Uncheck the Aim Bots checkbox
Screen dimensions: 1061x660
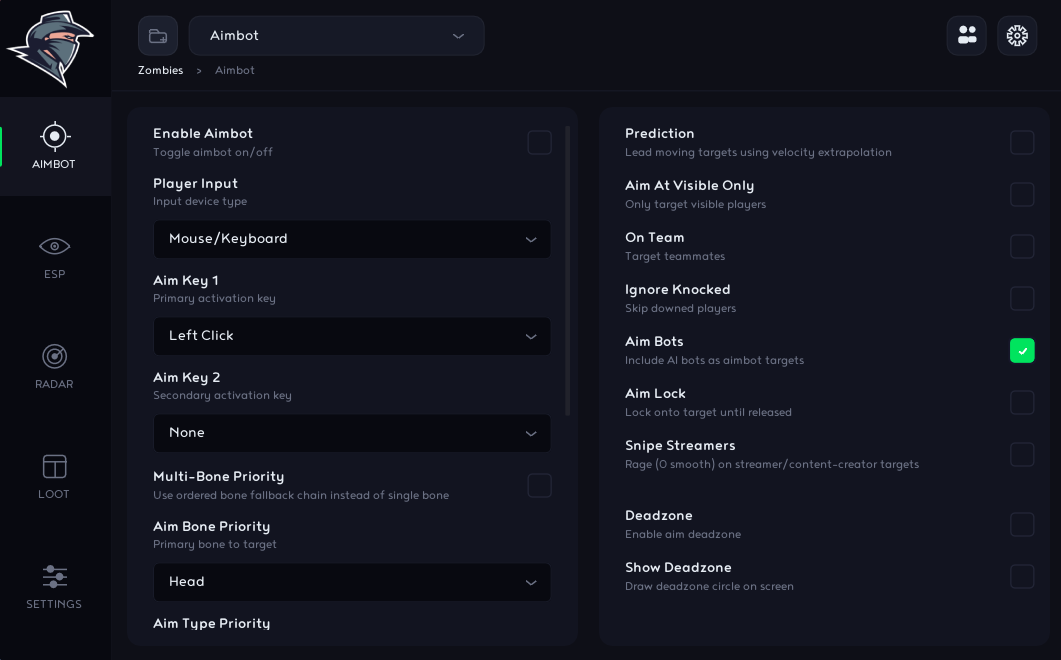click(1022, 351)
